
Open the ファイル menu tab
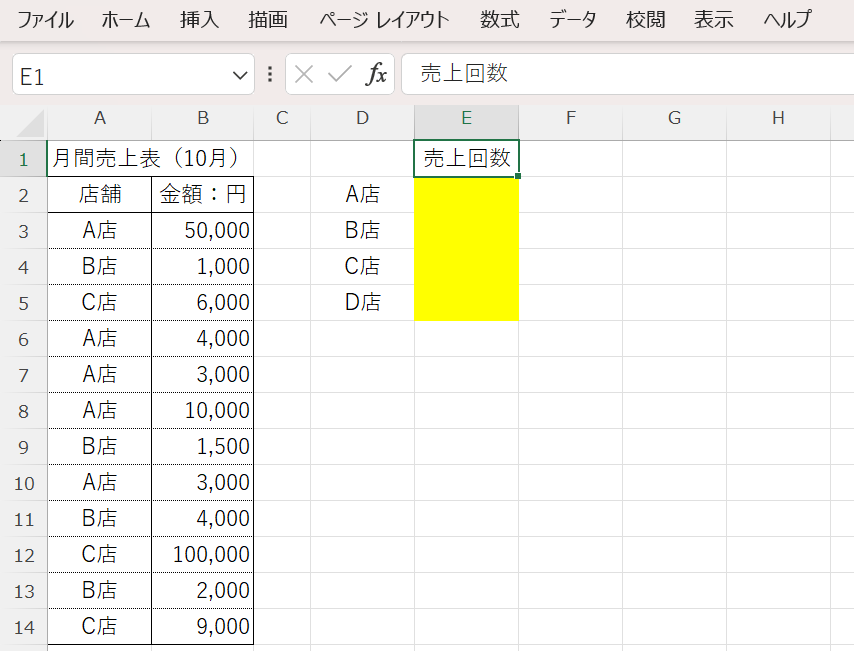click(45, 20)
